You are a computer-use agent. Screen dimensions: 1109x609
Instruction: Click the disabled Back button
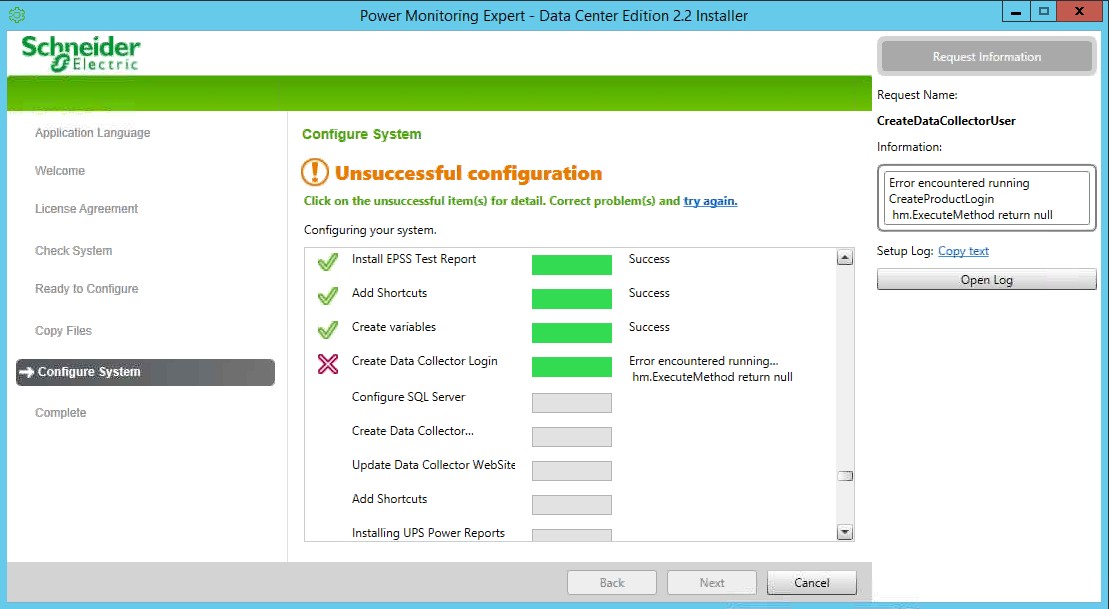pos(612,583)
